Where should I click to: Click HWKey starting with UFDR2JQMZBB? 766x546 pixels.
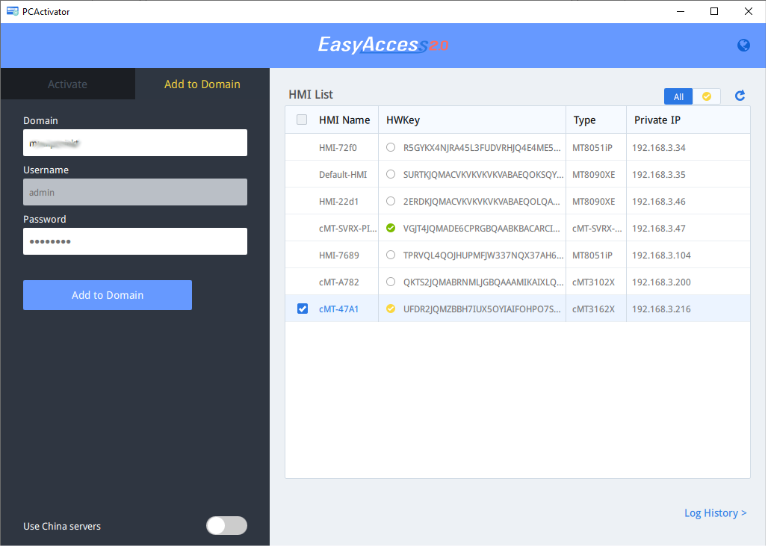coord(482,309)
